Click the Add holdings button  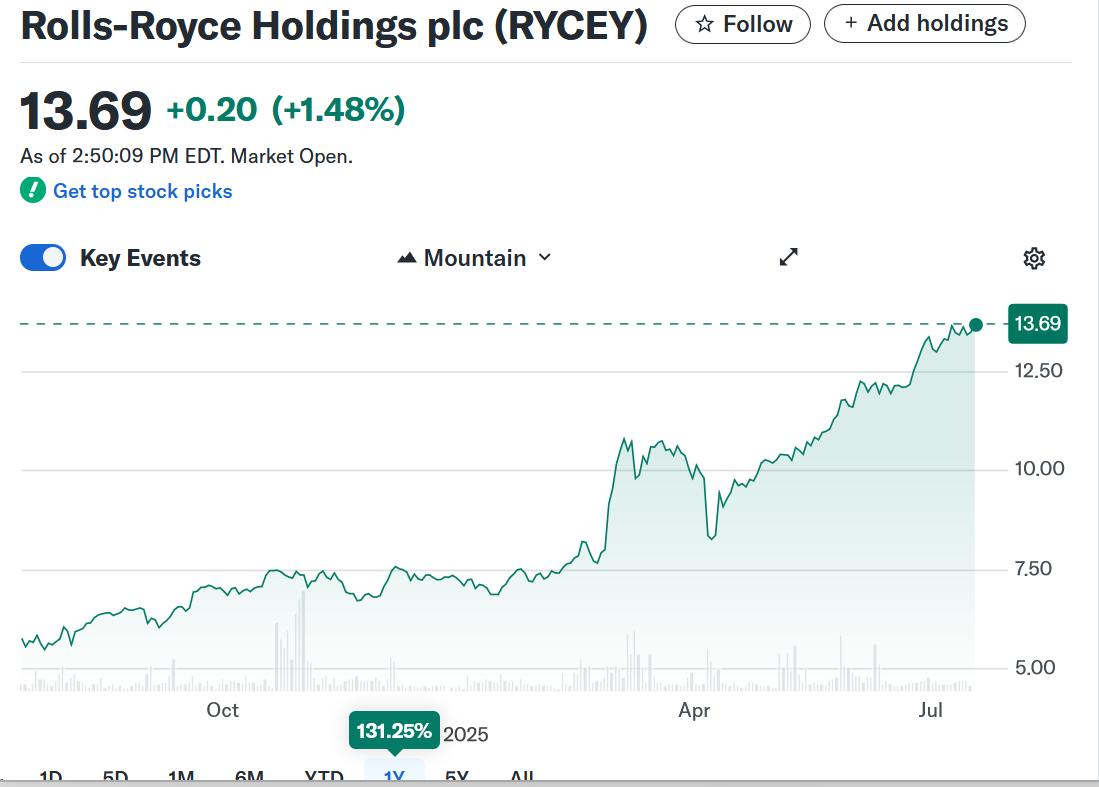coord(924,24)
